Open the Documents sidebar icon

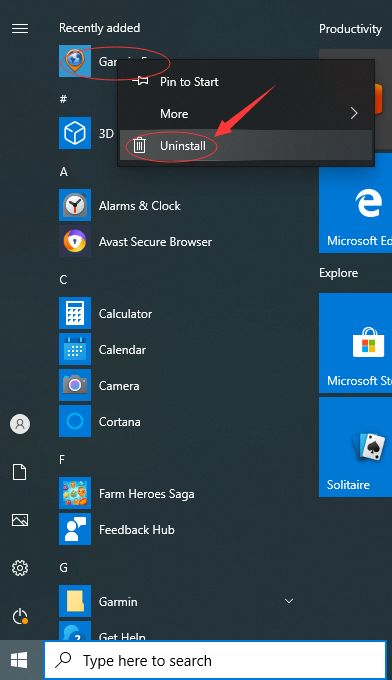tap(20, 472)
